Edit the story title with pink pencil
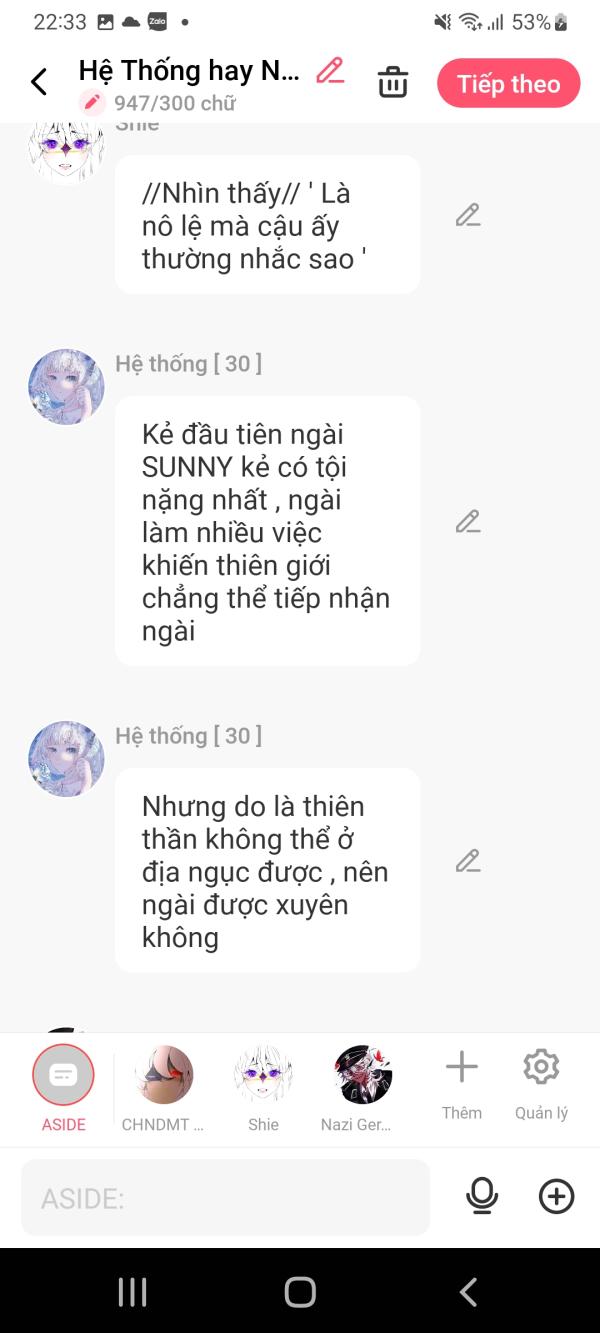 point(330,70)
